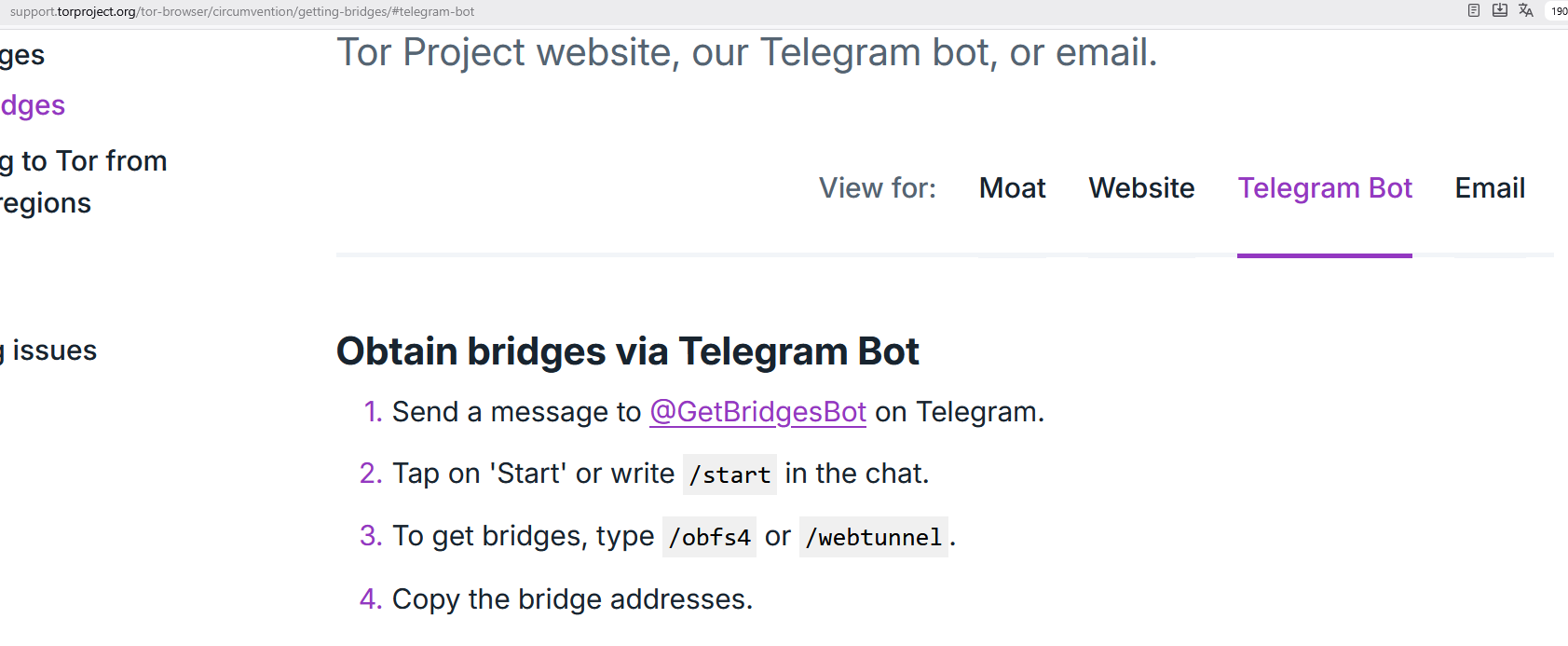The height and width of the screenshot is (646, 1568).
Task: Open the sidebar link ending with 'issues'
Action: [51, 350]
